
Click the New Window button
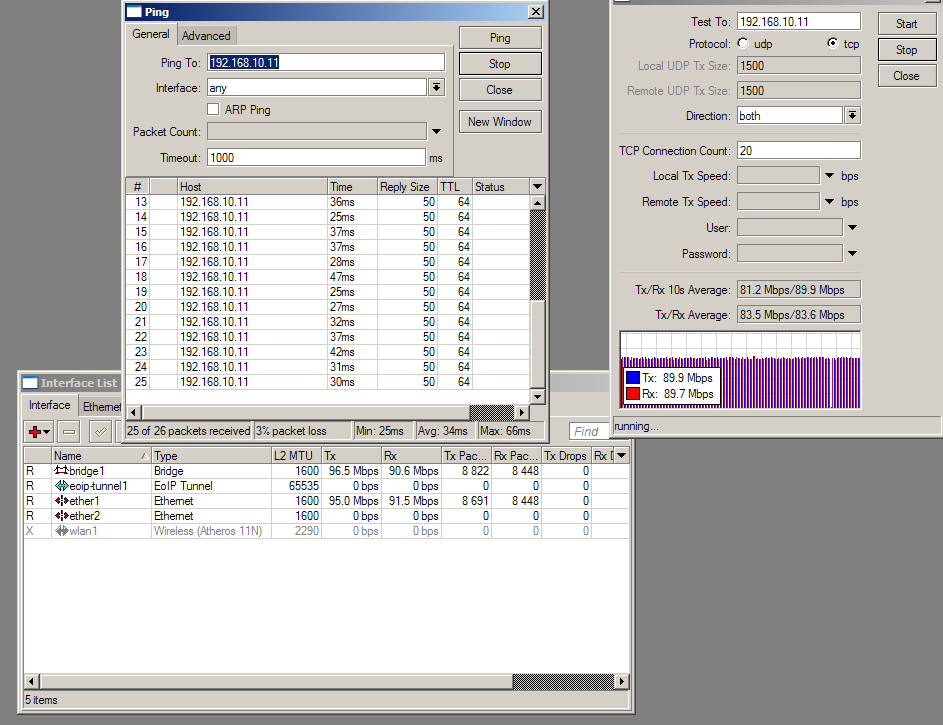[500, 122]
